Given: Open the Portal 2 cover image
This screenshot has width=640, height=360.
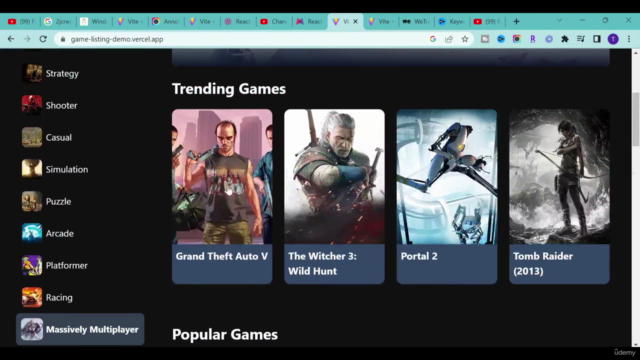Looking at the screenshot, I should (x=447, y=176).
